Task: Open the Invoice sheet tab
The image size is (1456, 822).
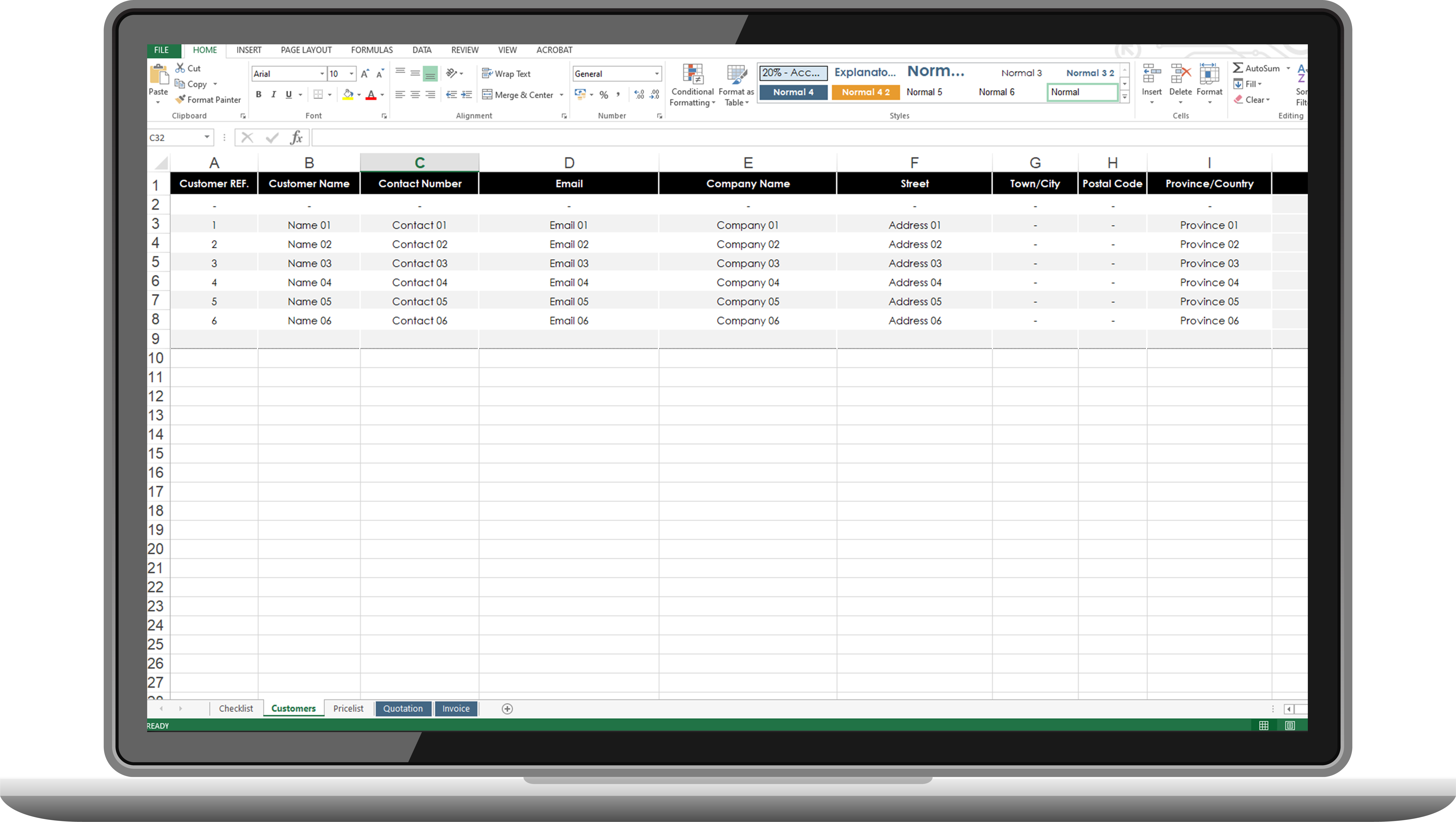Action: pyautogui.click(x=455, y=708)
